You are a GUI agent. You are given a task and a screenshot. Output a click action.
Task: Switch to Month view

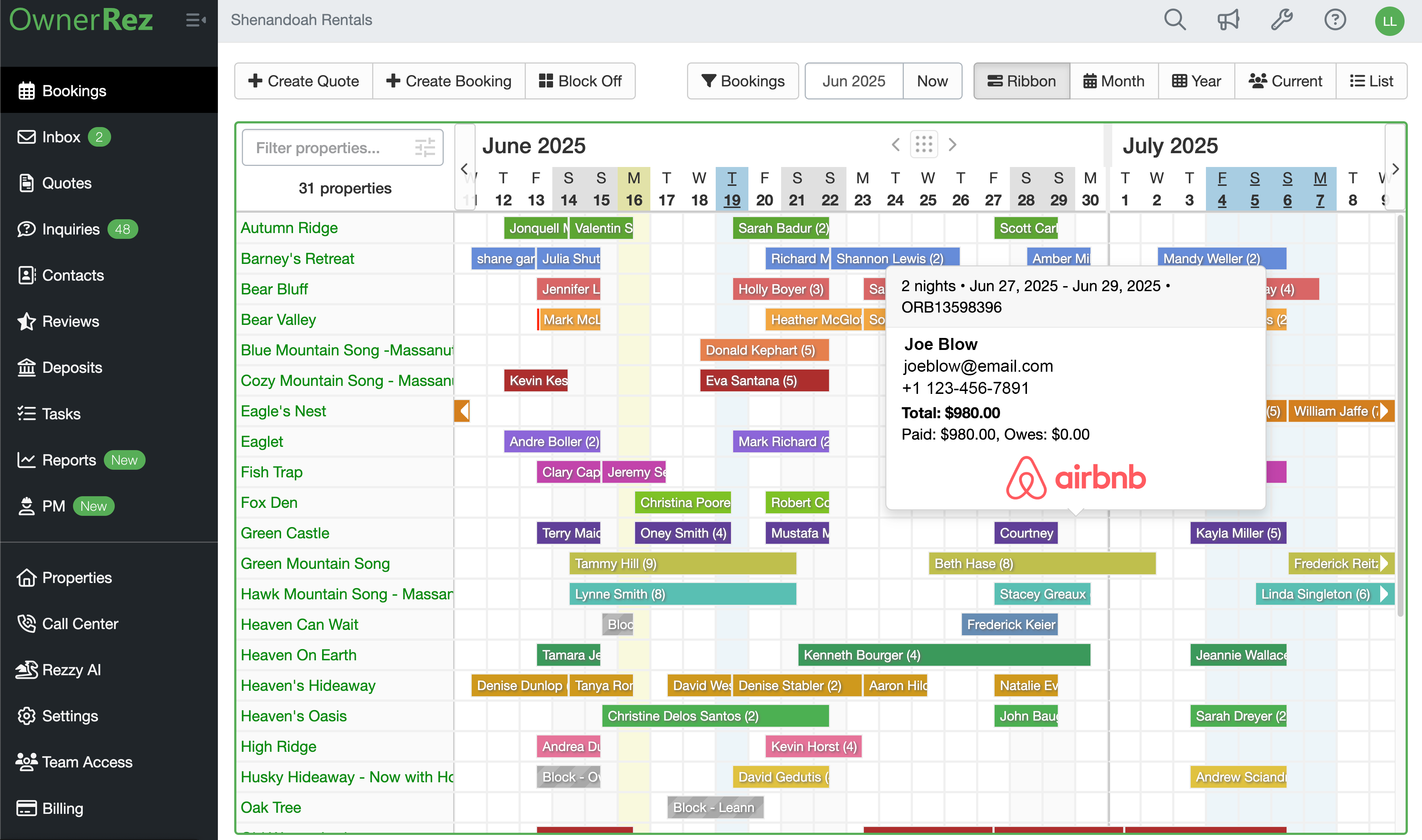pyautogui.click(x=1114, y=81)
